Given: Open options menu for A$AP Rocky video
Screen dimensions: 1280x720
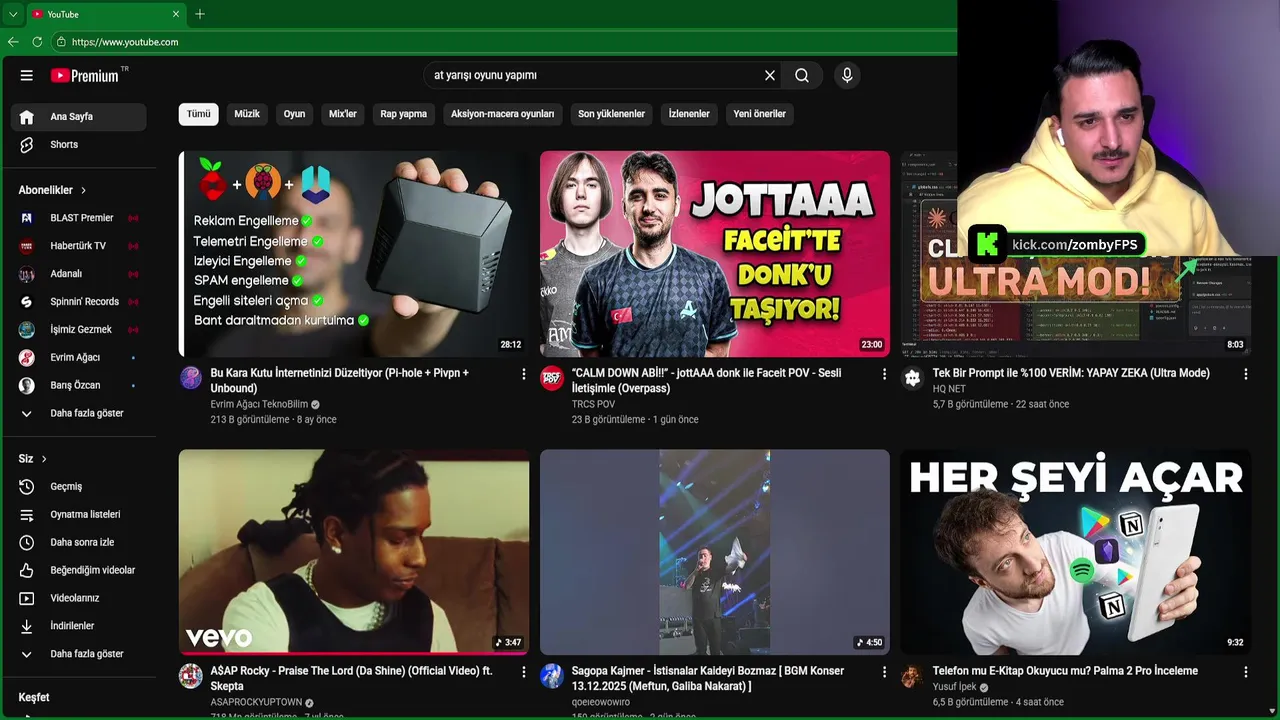Looking at the screenshot, I should (x=523, y=672).
